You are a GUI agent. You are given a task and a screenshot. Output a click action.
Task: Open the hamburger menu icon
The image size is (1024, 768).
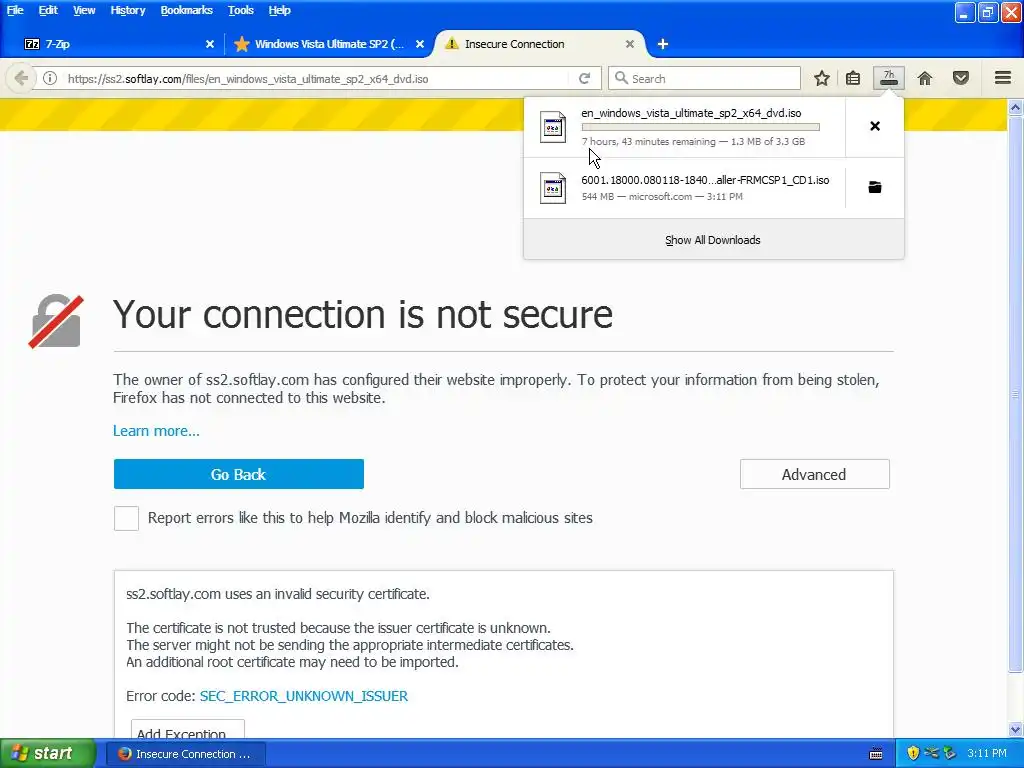[x=1003, y=78]
